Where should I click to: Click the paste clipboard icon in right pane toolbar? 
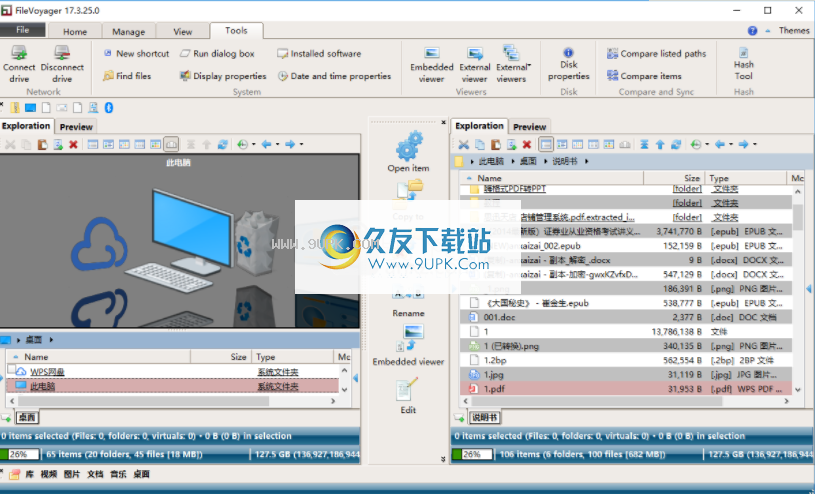pyautogui.click(x=496, y=145)
